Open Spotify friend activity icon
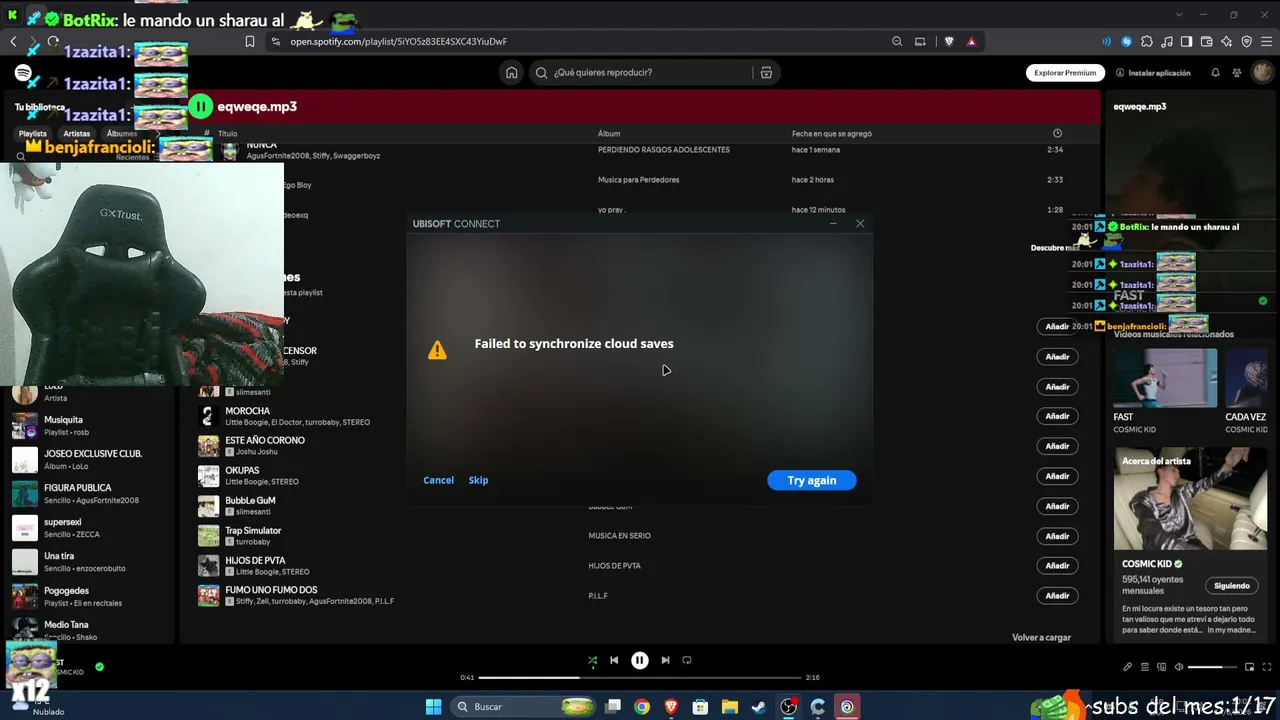The width and height of the screenshot is (1280, 720). [x=1237, y=73]
